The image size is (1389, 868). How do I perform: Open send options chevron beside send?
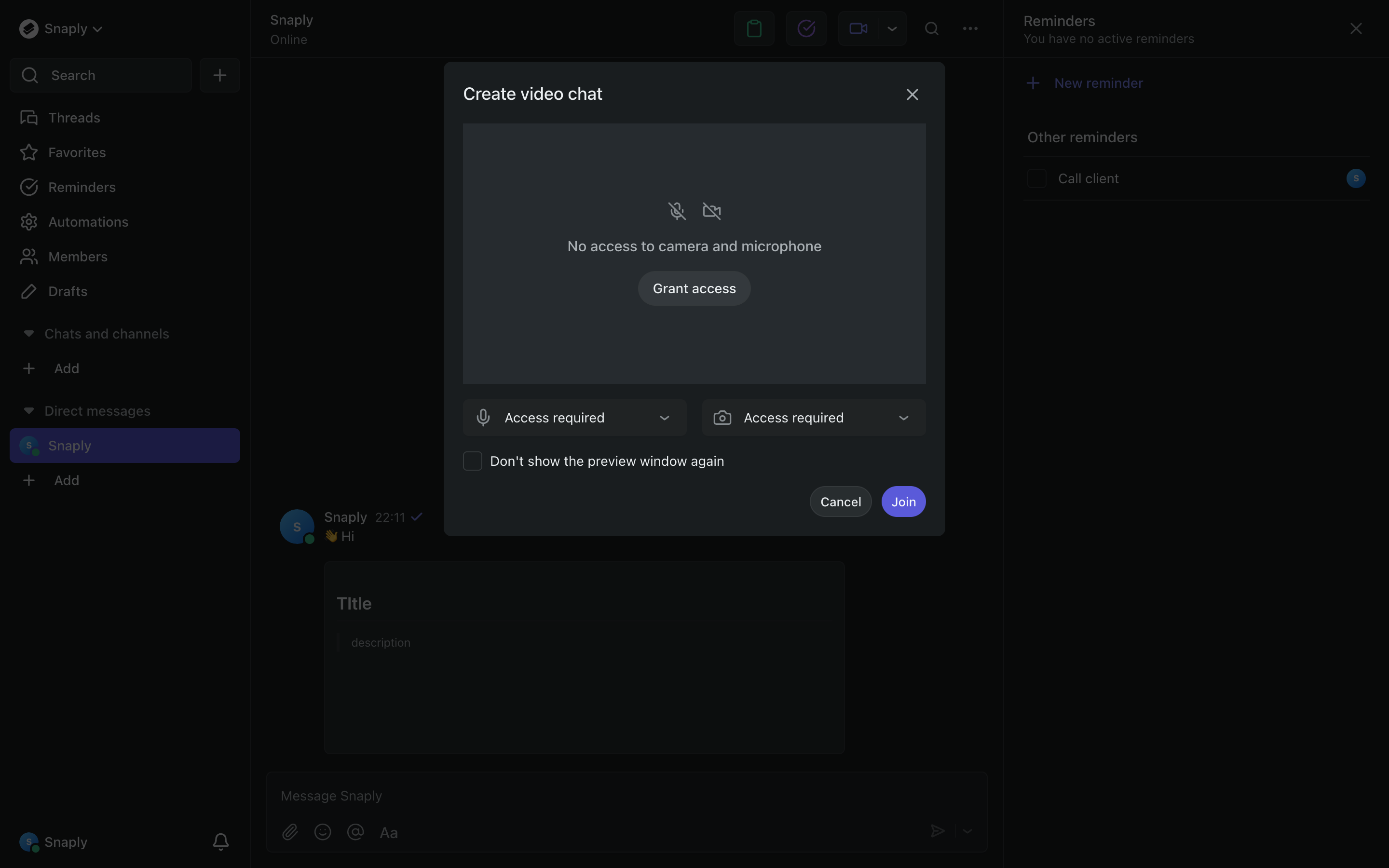point(967,831)
